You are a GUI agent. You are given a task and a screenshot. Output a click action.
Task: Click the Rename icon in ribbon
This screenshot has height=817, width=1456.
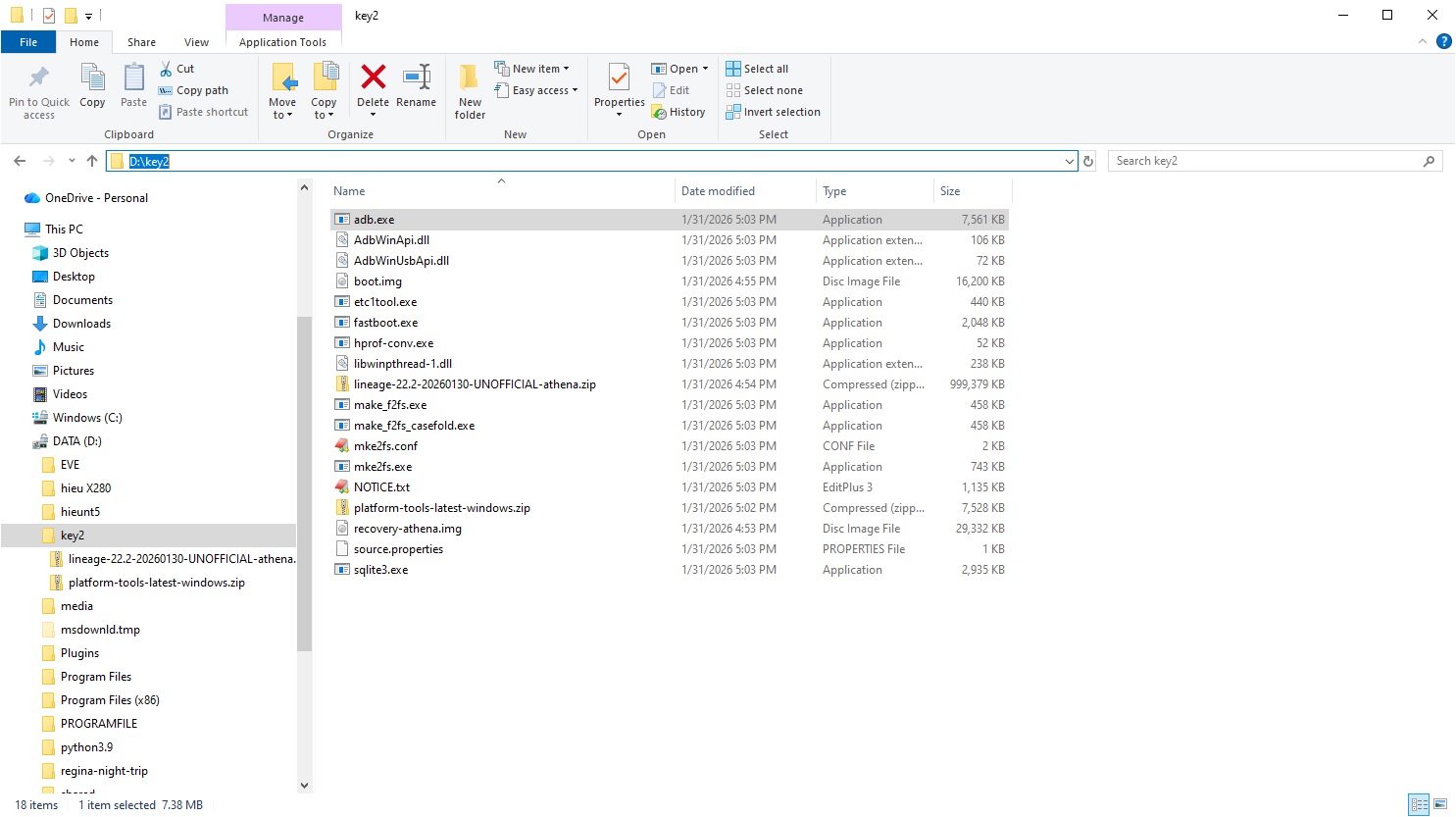pos(417,77)
